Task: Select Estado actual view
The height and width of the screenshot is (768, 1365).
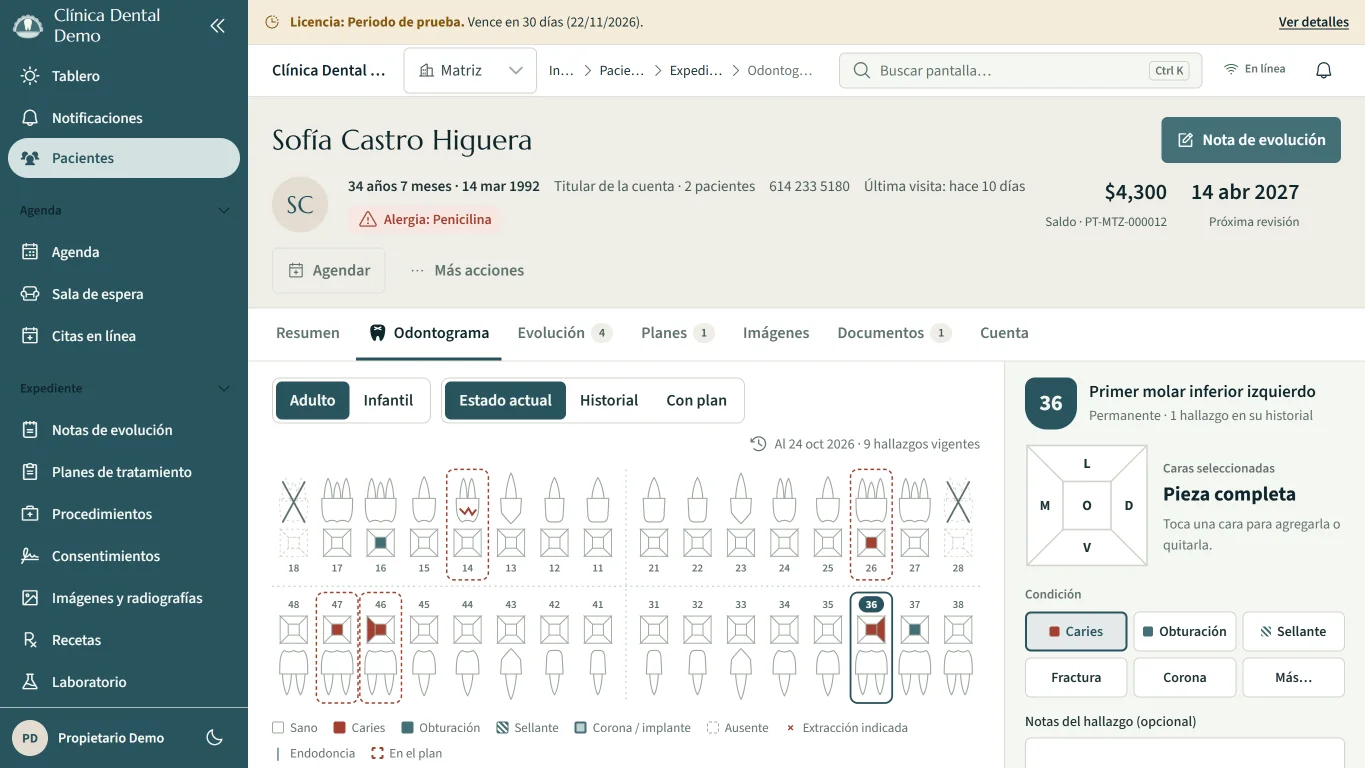Action: point(505,400)
